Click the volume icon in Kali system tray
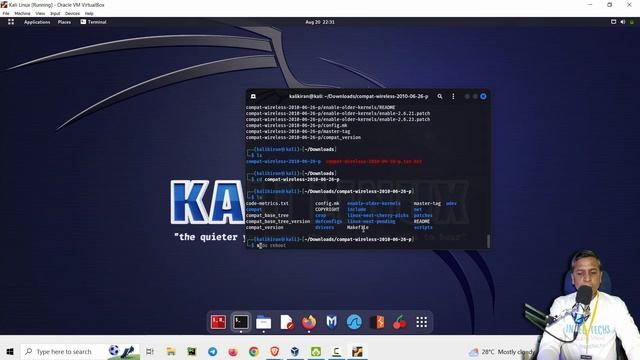Screen dimensions: 640x360 623,22
